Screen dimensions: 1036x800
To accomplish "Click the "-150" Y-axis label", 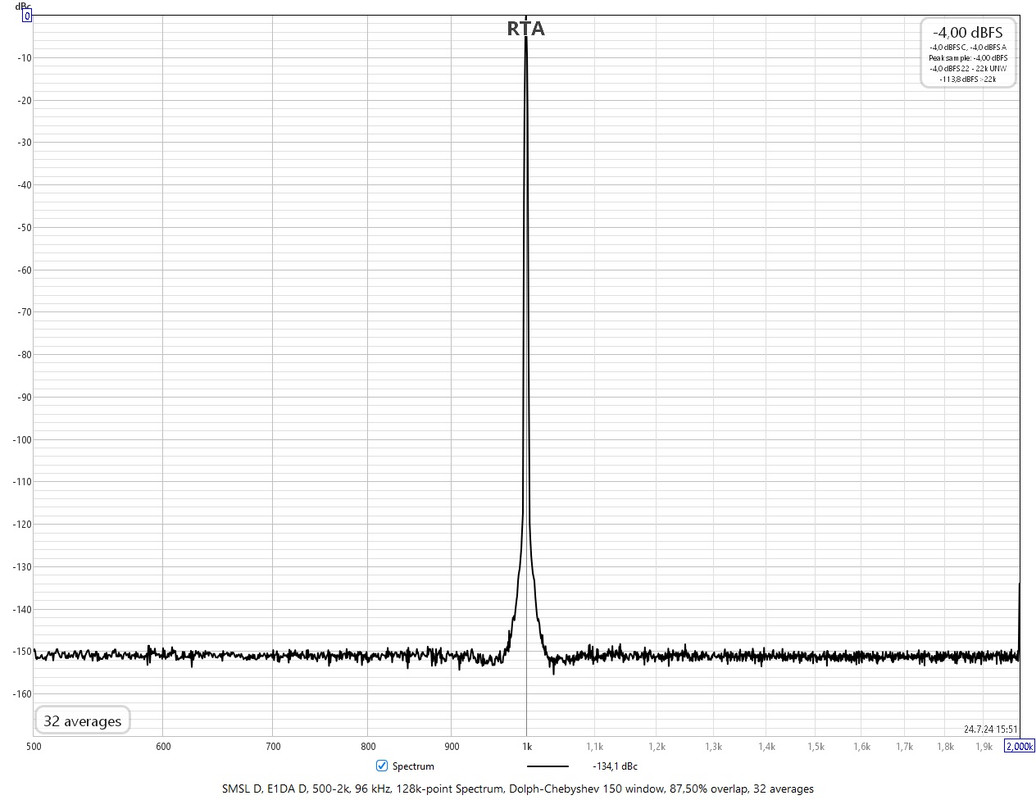I will 21,651.
